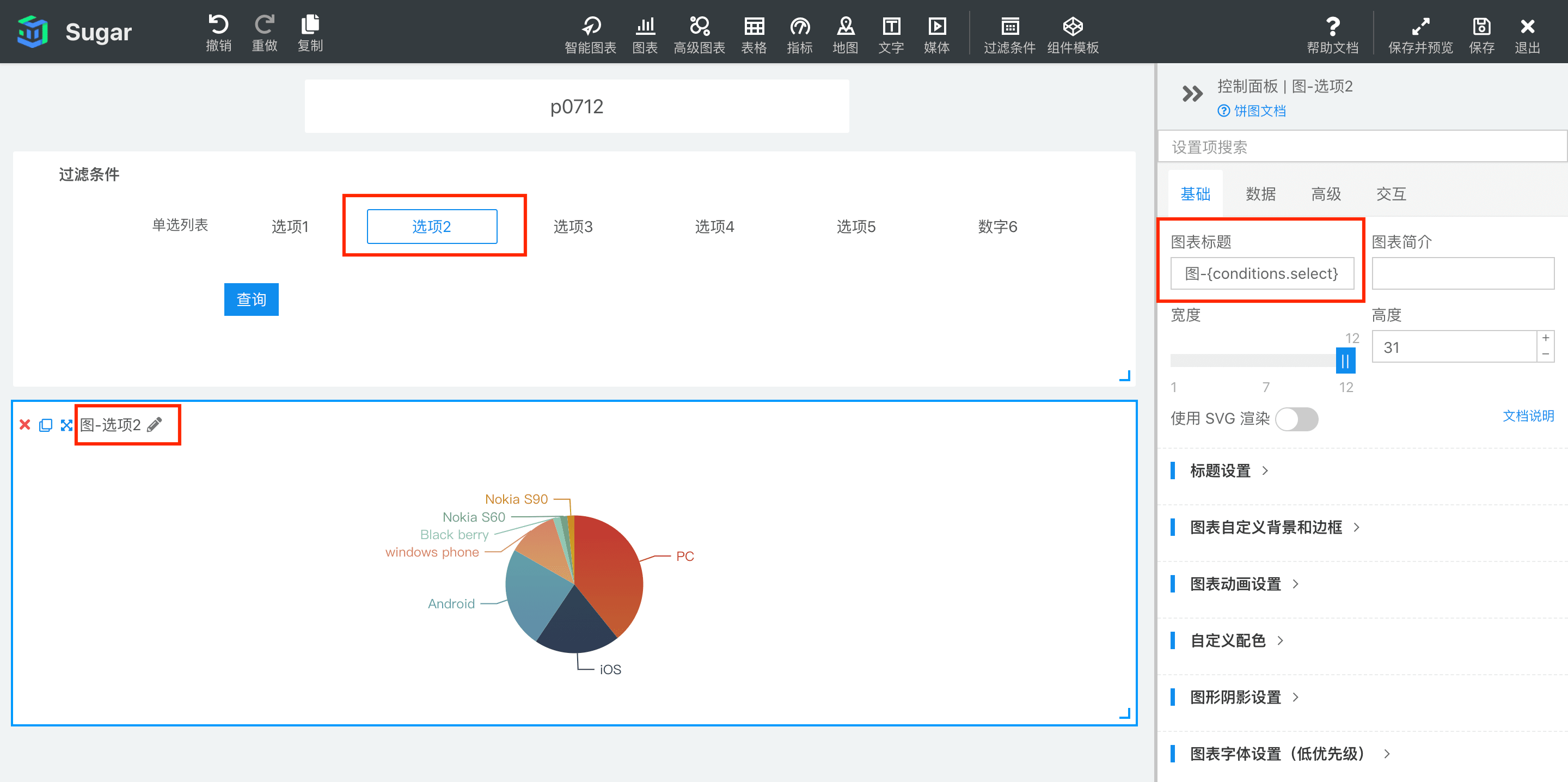Screen dimensions: 1568x782
Task: Click the Black berry label
Action: click(x=454, y=534)
